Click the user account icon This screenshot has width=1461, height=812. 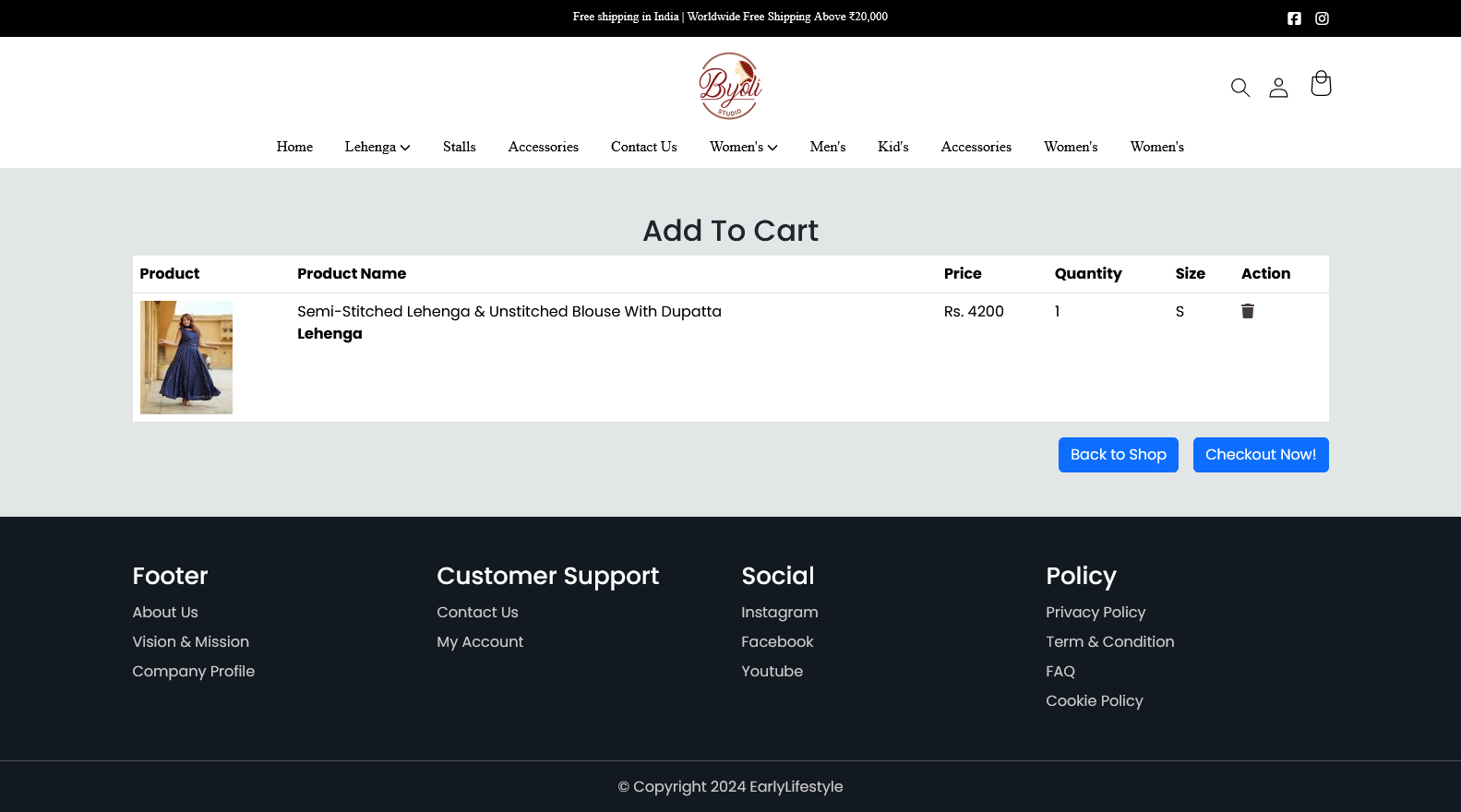[1278, 88]
